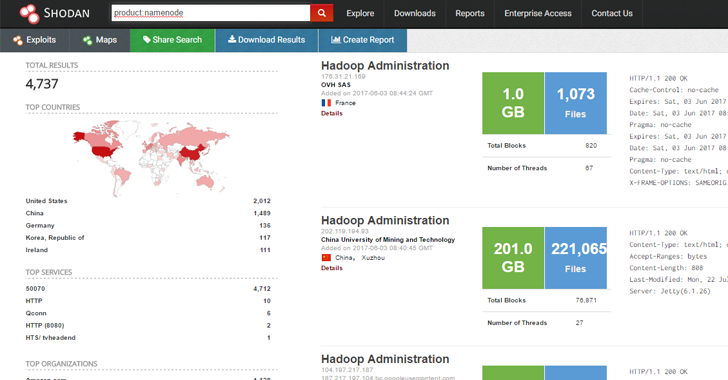
Task: Open the Contact Us page
Action: click(x=612, y=13)
